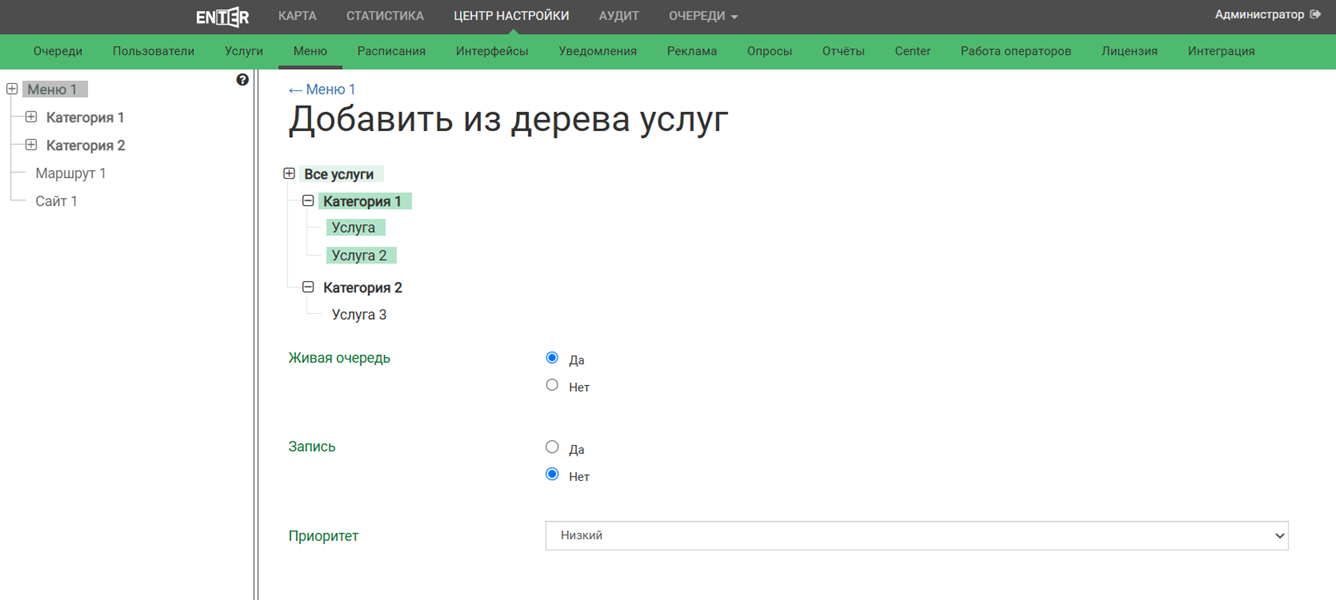The height and width of the screenshot is (600, 1336).
Task: Select Услуга 2 in the service tree
Action: click(x=360, y=255)
